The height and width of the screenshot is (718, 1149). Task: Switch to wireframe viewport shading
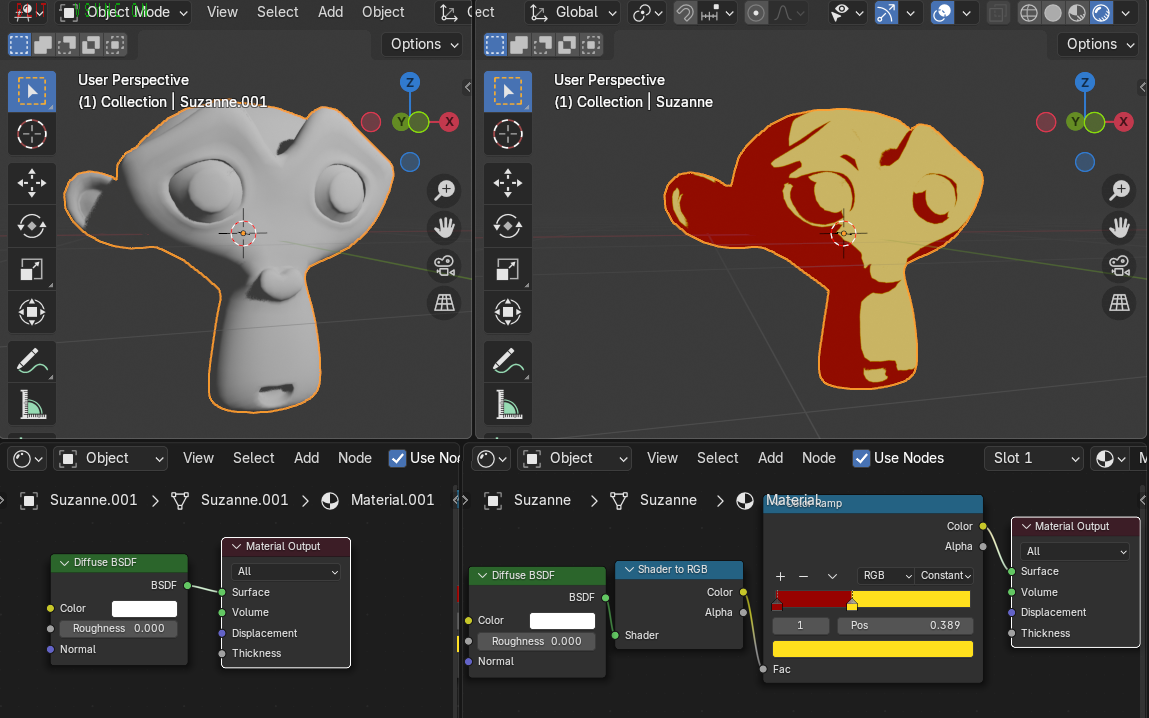1028,13
